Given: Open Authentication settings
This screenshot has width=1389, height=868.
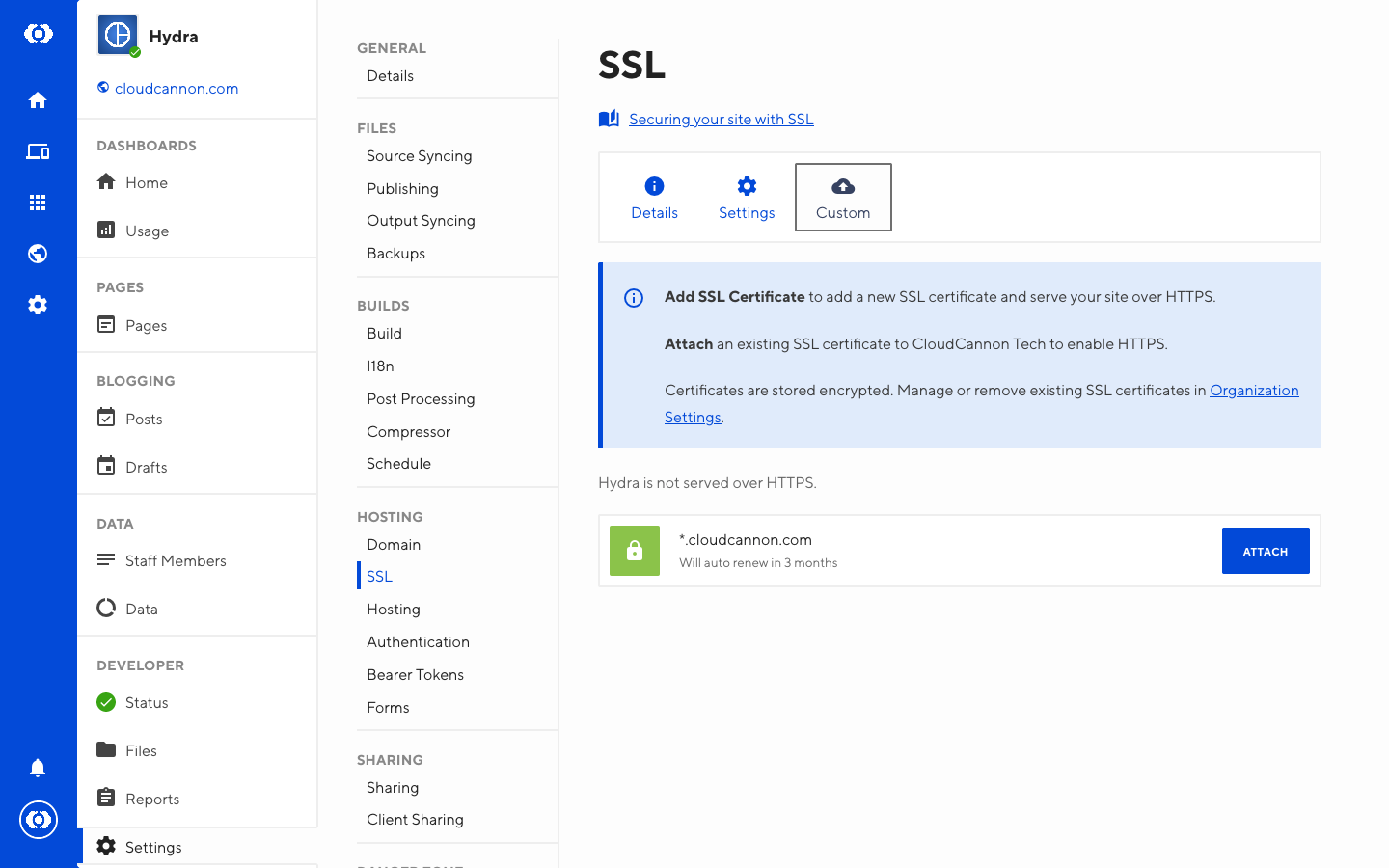Looking at the screenshot, I should [x=418, y=642].
